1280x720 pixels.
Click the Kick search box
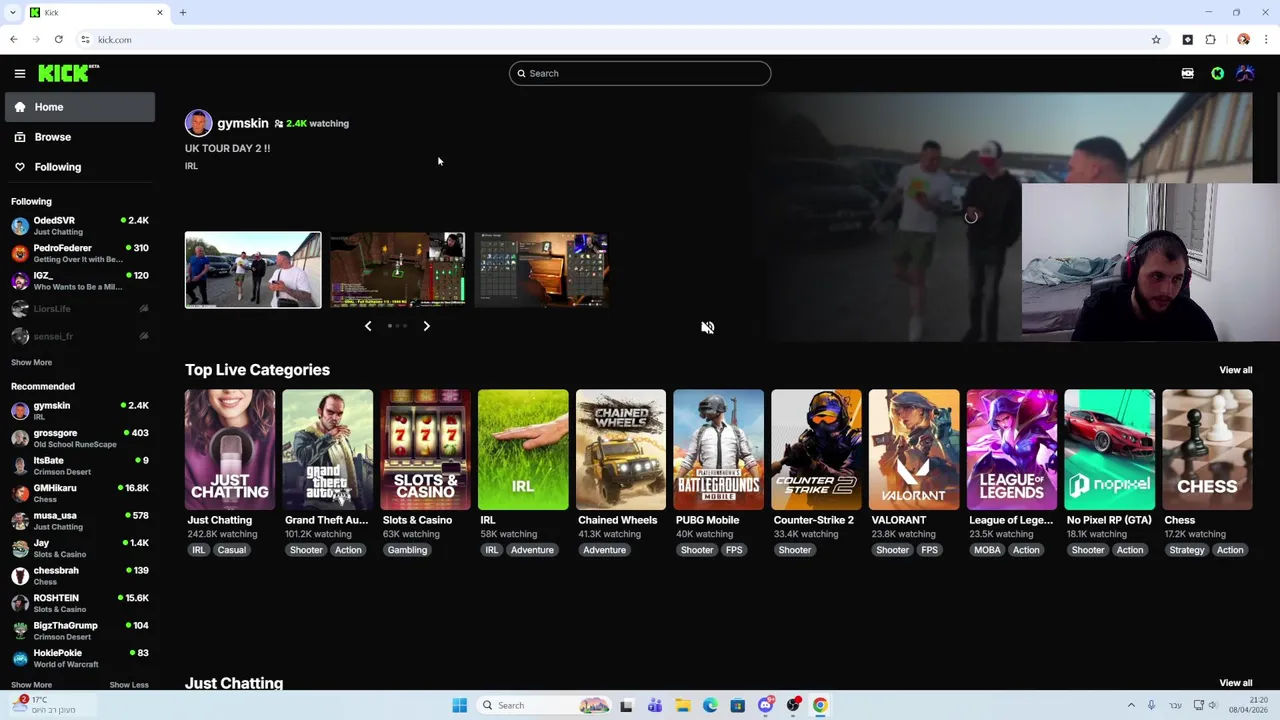(x=640, y=73)
